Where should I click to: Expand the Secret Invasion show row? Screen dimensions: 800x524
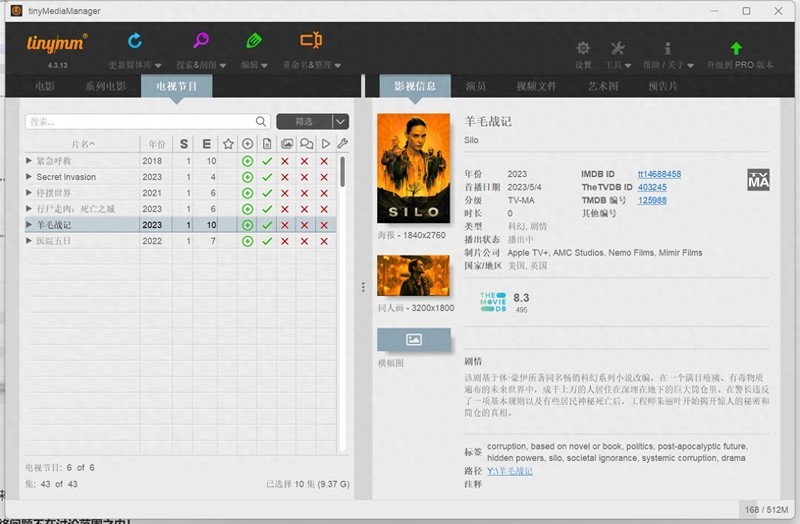coord(29,177)
